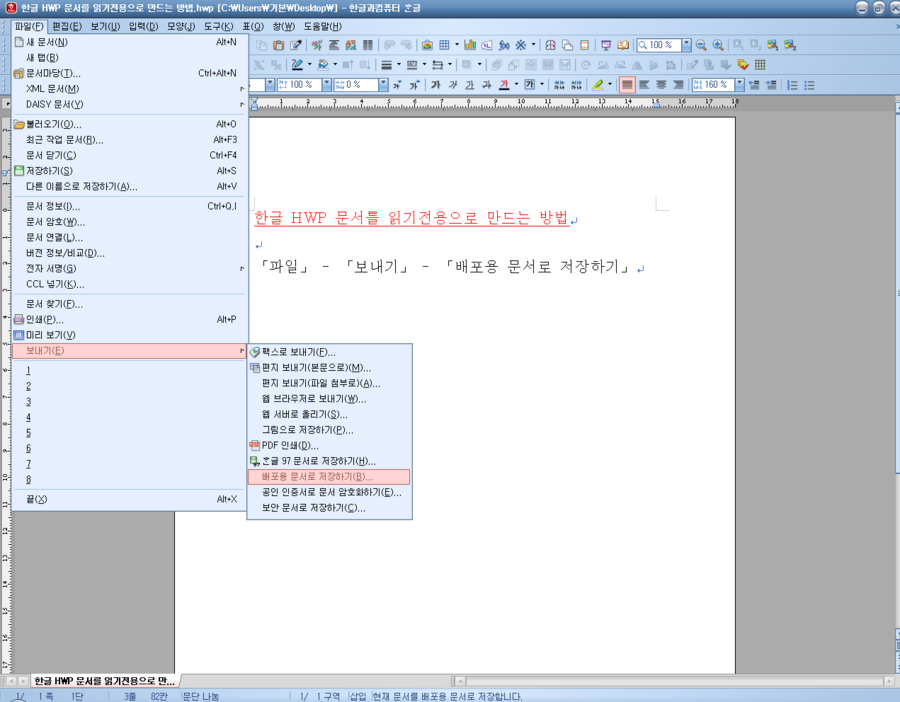Click the pen line color icon
Screen dimensions: 900x702
coord(297,65)
